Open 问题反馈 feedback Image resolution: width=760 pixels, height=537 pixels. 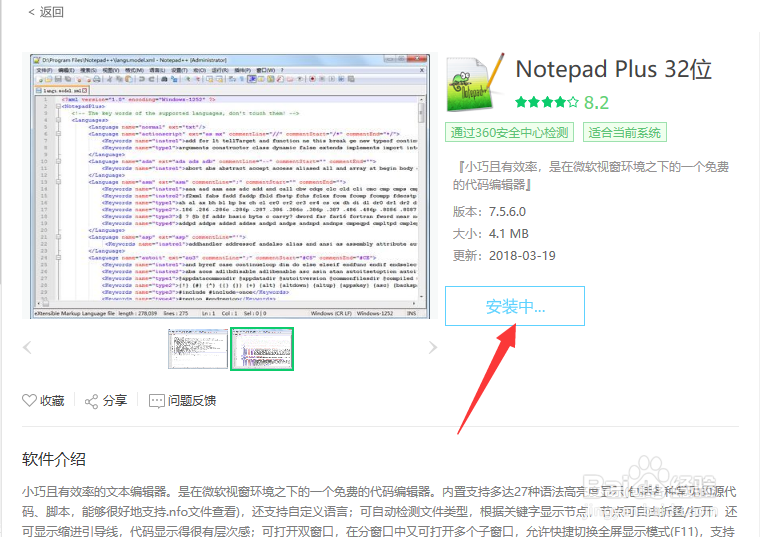click(182, 401)
